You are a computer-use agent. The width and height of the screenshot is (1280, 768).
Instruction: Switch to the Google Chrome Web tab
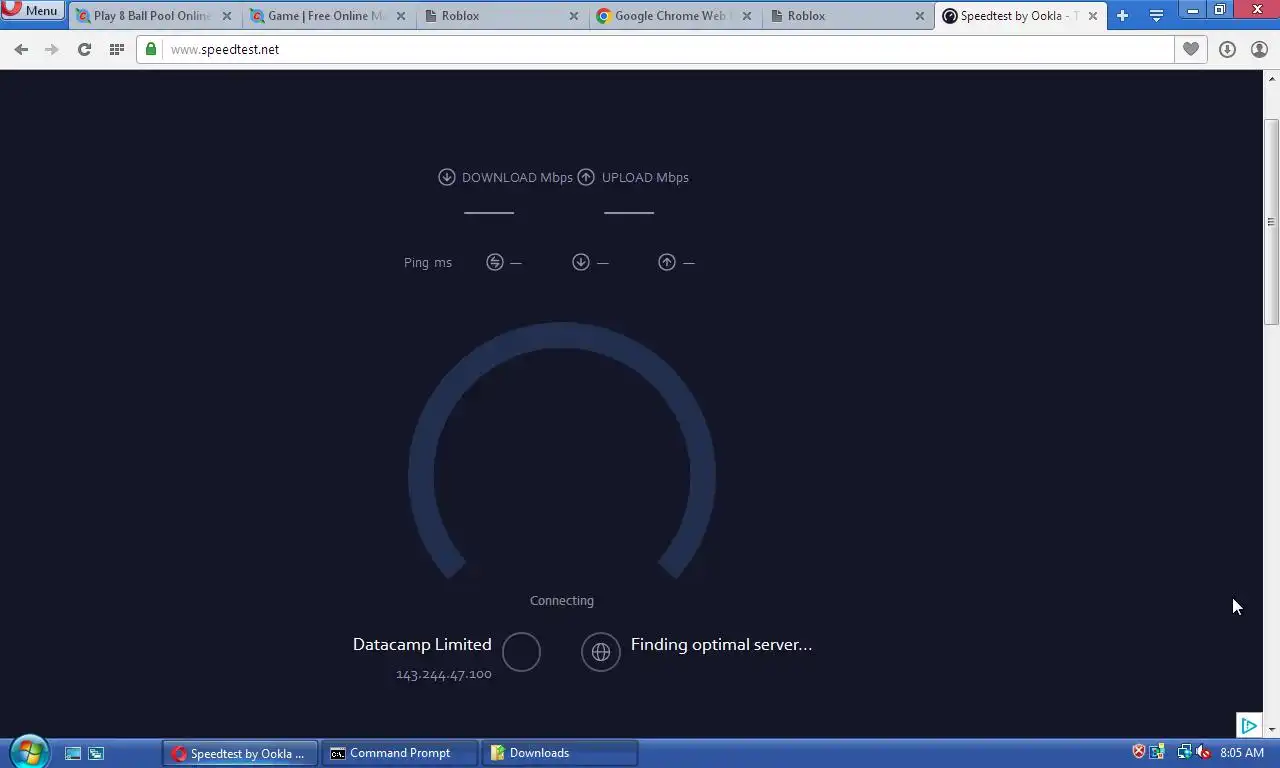(x=673, y=16)
